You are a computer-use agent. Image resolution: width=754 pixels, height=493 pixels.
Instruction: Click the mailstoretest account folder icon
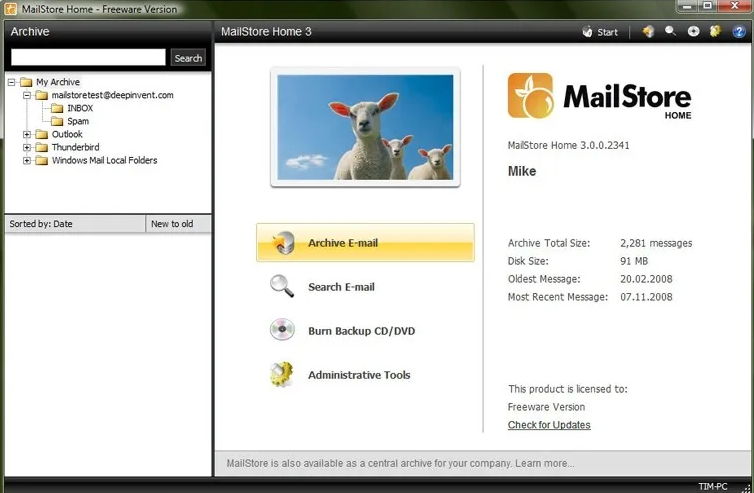tap(42, 95)
